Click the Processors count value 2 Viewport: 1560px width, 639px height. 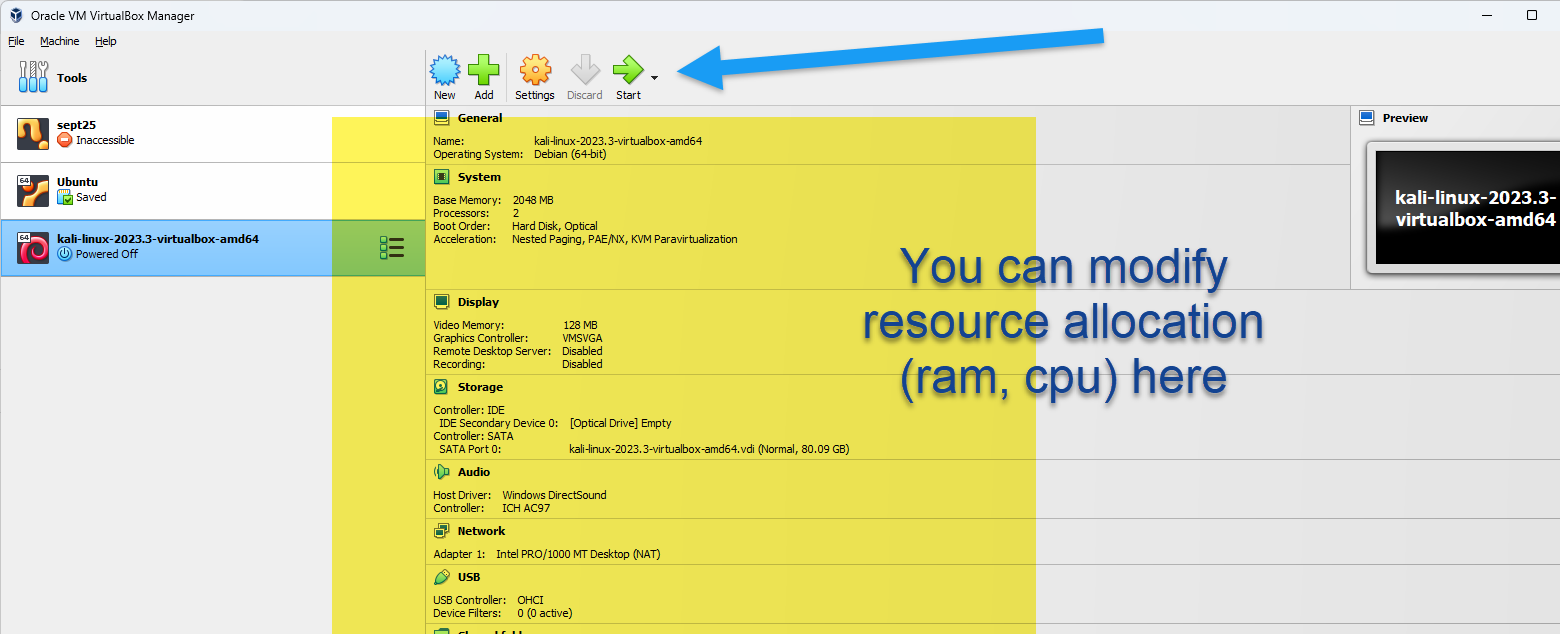pos(516,213)
